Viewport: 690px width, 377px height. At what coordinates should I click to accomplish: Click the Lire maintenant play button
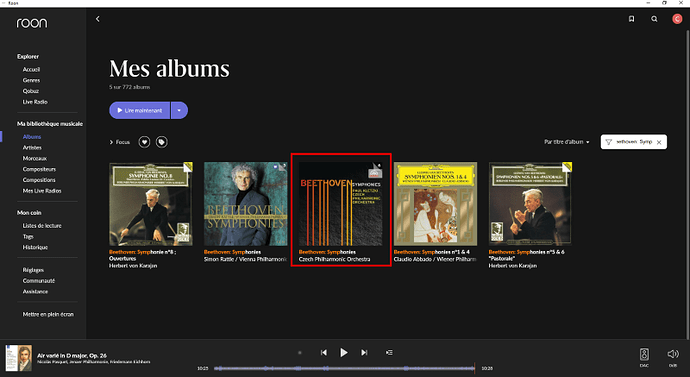click(x=139, y=110)
